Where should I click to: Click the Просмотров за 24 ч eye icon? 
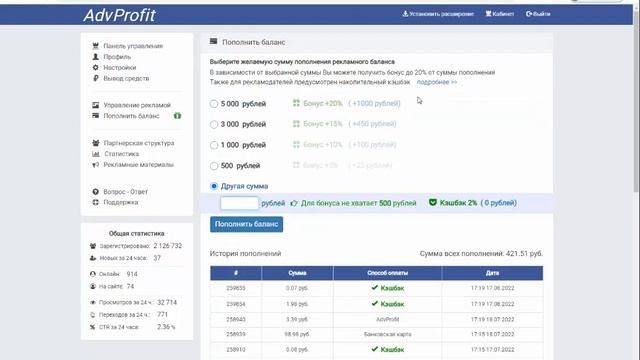(93, 302)
